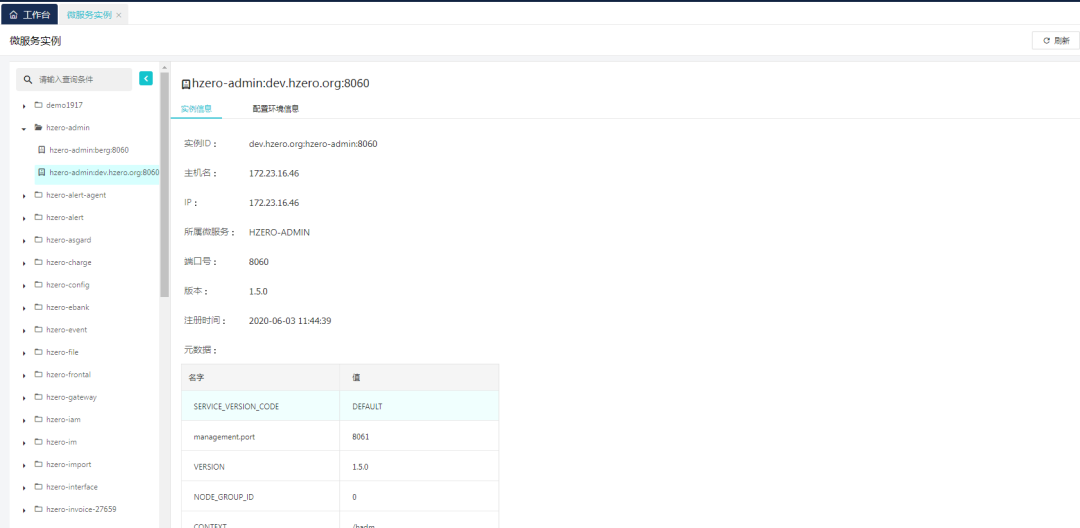1080x528 pixels.
Task: Expand the hzero-iam tree node
Action: [24, 420]
